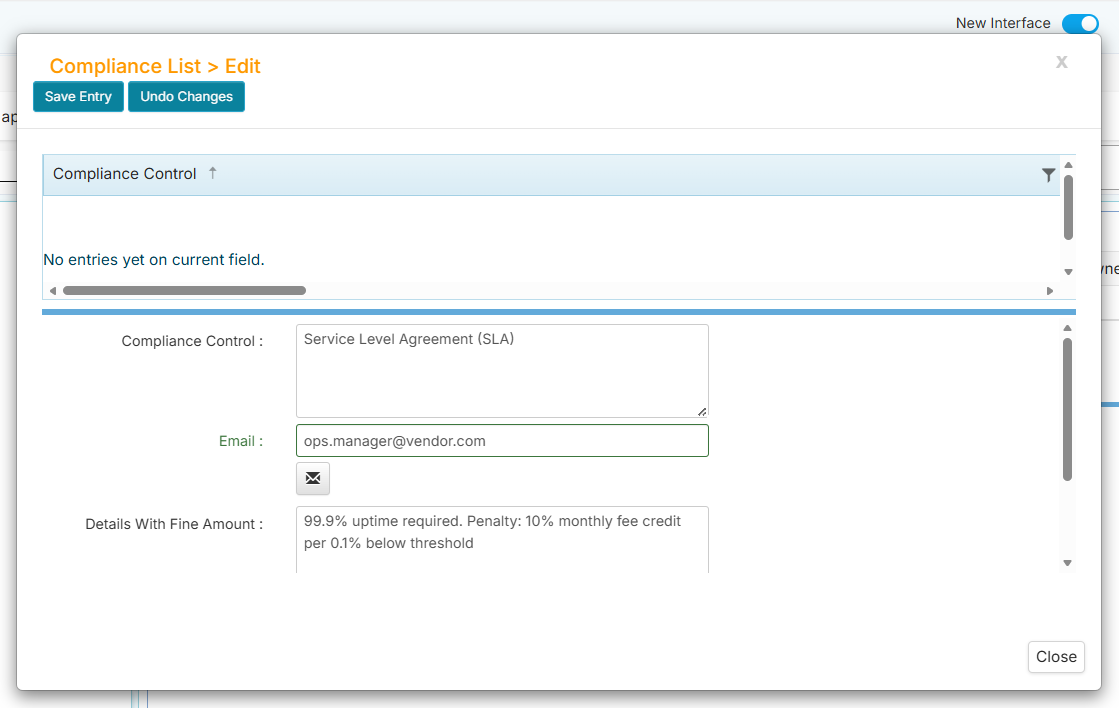Open the Compliance Control column filter

[x=1048, y=174]
